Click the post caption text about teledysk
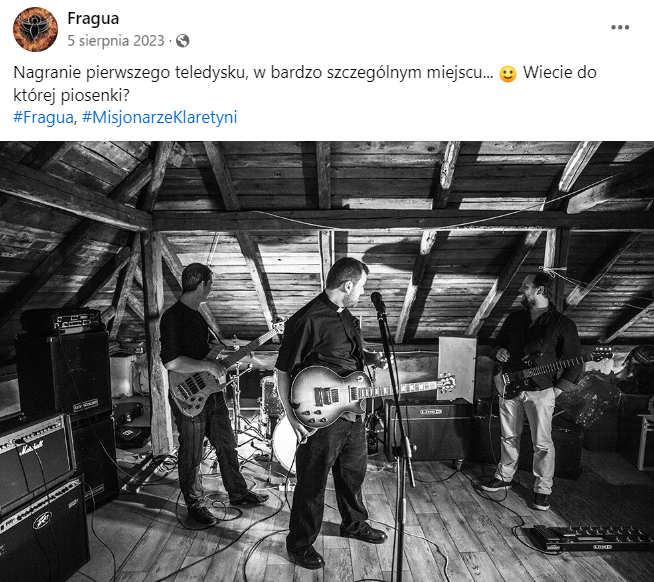Image resolution: width=654 pixels, height=582 pixels. click(305, 84)
